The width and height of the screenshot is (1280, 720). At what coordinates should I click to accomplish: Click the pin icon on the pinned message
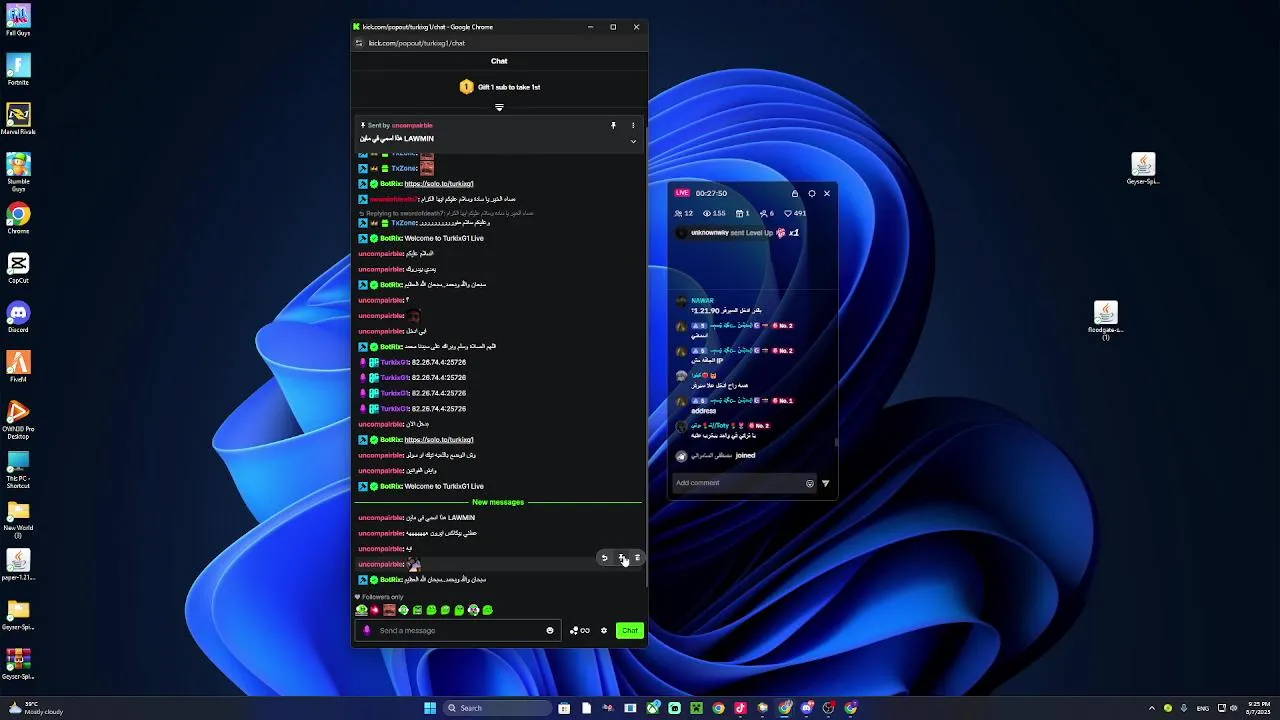613,126
